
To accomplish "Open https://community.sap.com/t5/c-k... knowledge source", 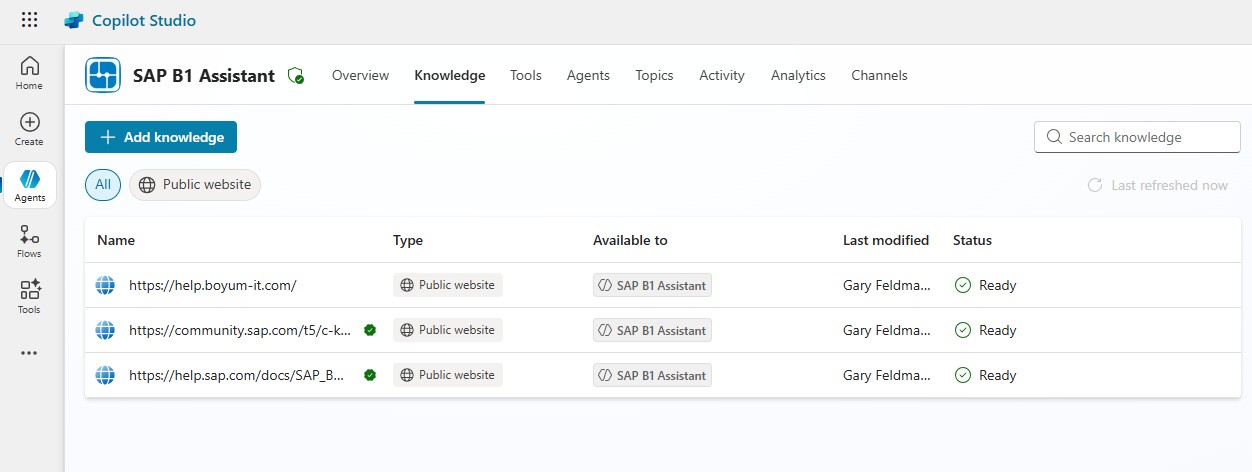I will pos(240,330).
